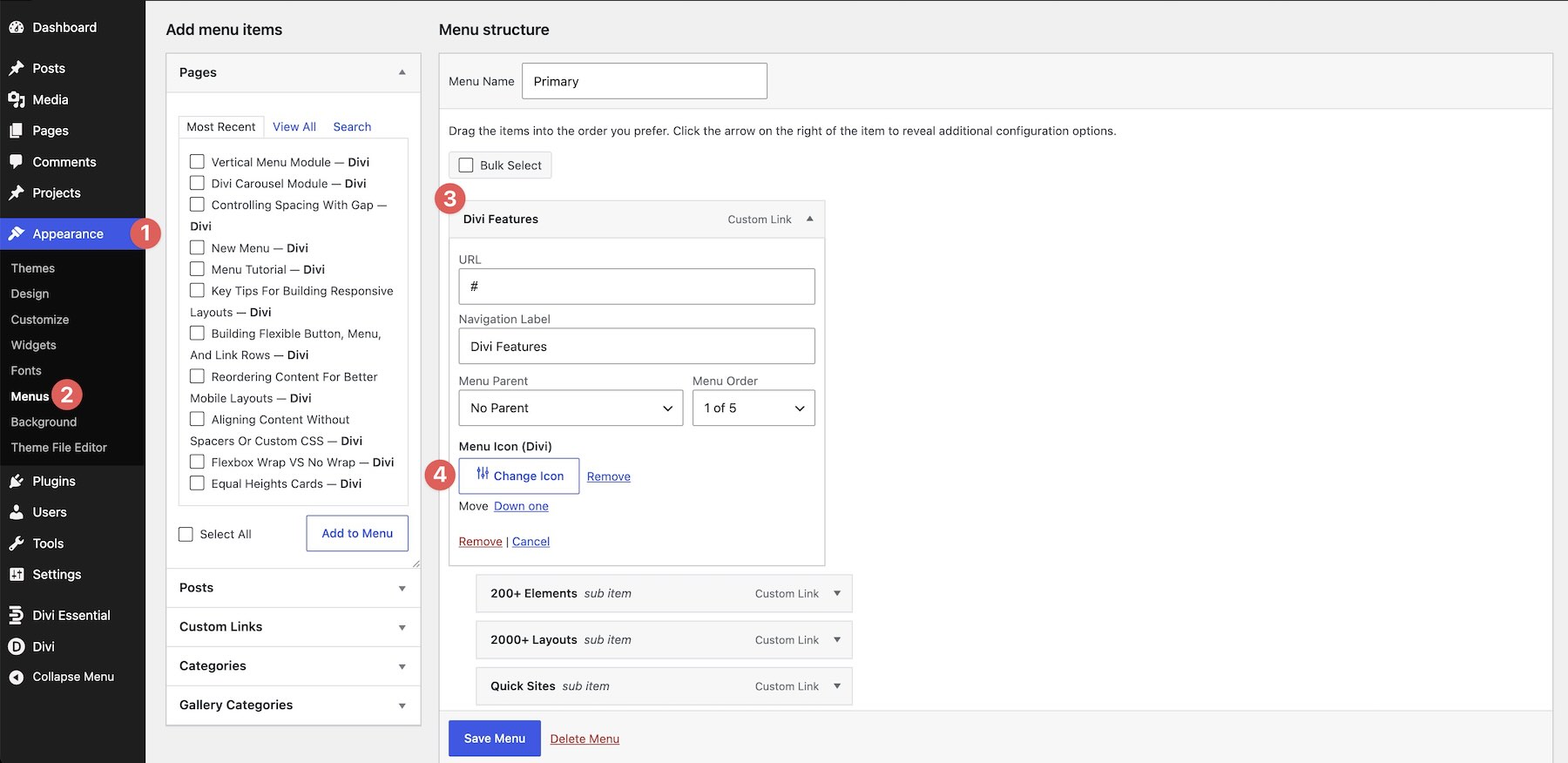The width and height of the screenshot is (1568, 763).
Task: Click the Posts pushpin icon
Action: click(x=17, y=68)
